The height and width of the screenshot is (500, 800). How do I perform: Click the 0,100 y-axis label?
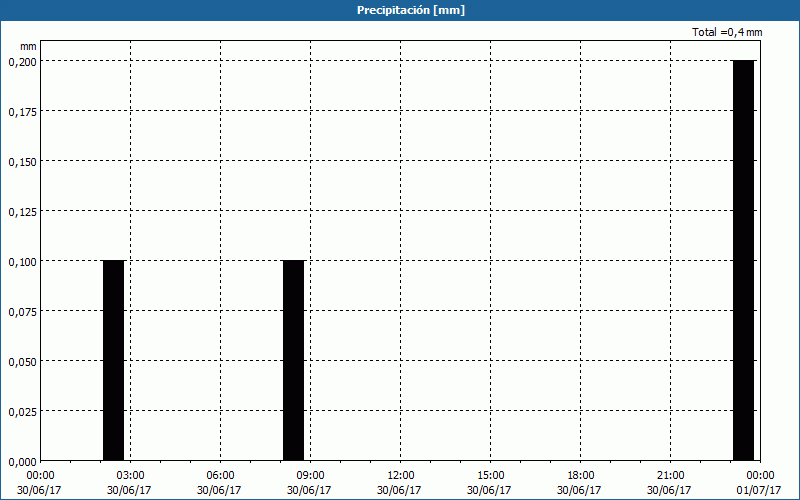tap(22, 261)
